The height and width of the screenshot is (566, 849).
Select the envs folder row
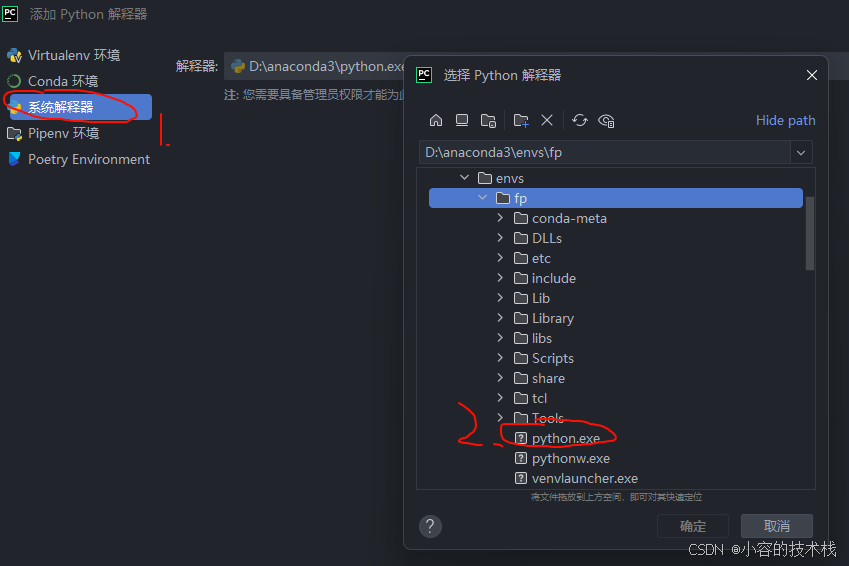click(x=616, y=178)
